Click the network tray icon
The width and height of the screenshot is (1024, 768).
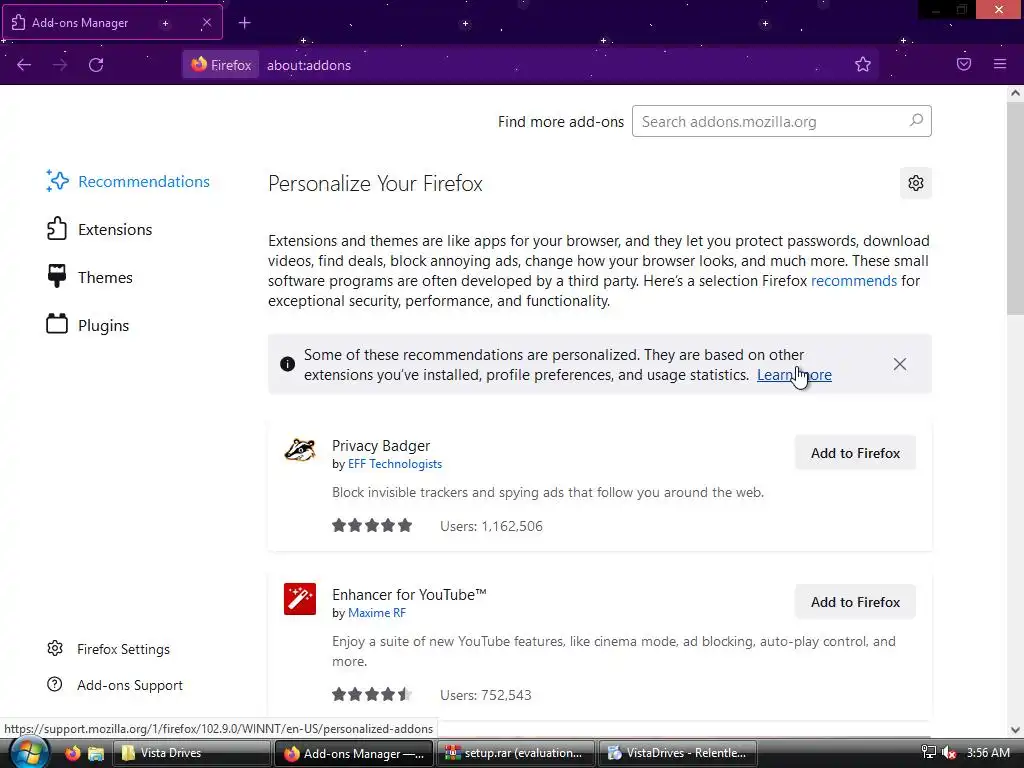tap(928, 753)
